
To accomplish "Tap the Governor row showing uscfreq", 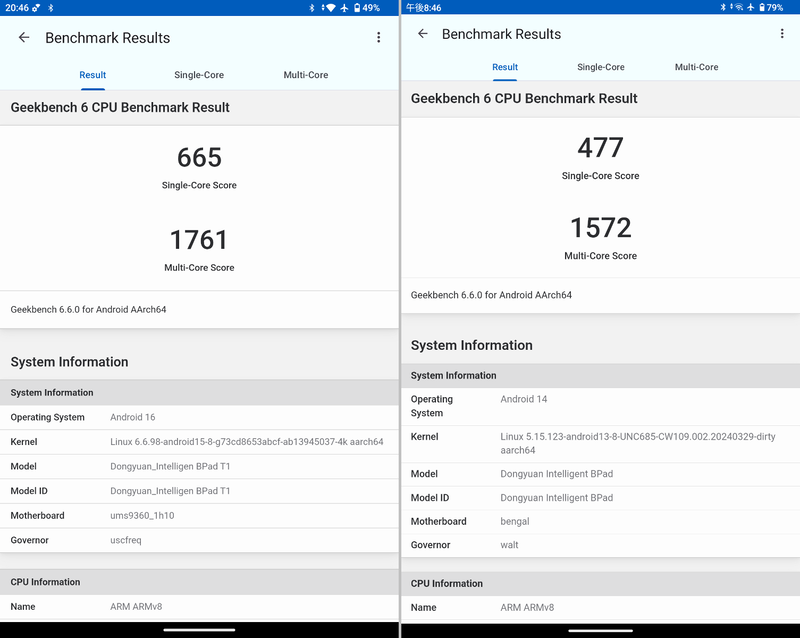I will (x=200, y=540).
